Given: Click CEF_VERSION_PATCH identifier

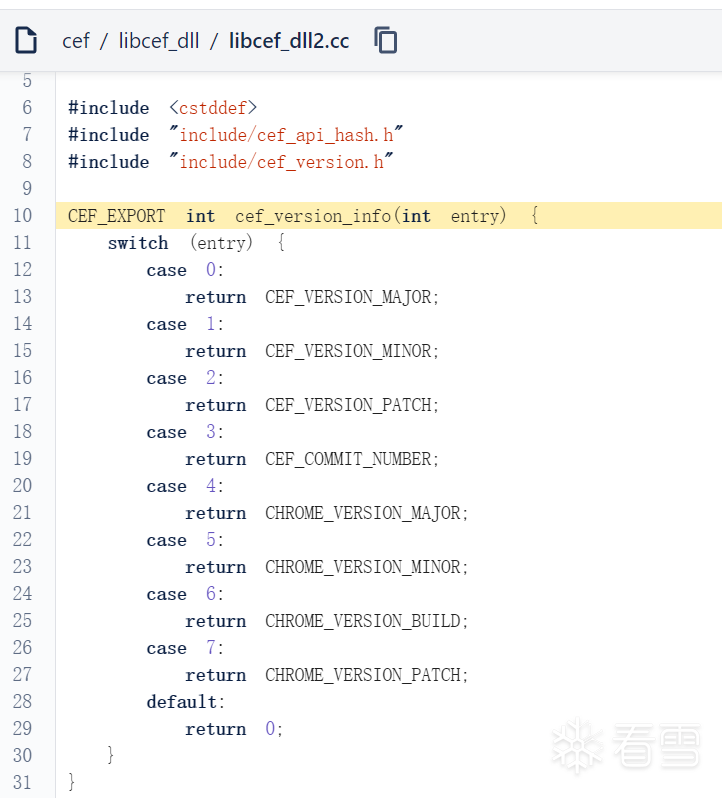Looking at the screenshot, I should click(x=349, y=405).
